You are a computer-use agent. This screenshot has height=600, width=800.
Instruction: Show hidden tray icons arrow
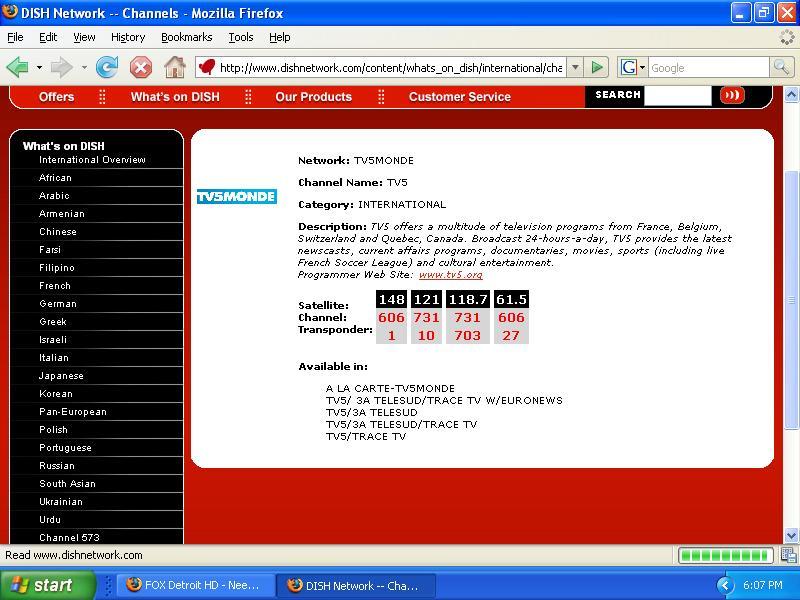[724, 585]
